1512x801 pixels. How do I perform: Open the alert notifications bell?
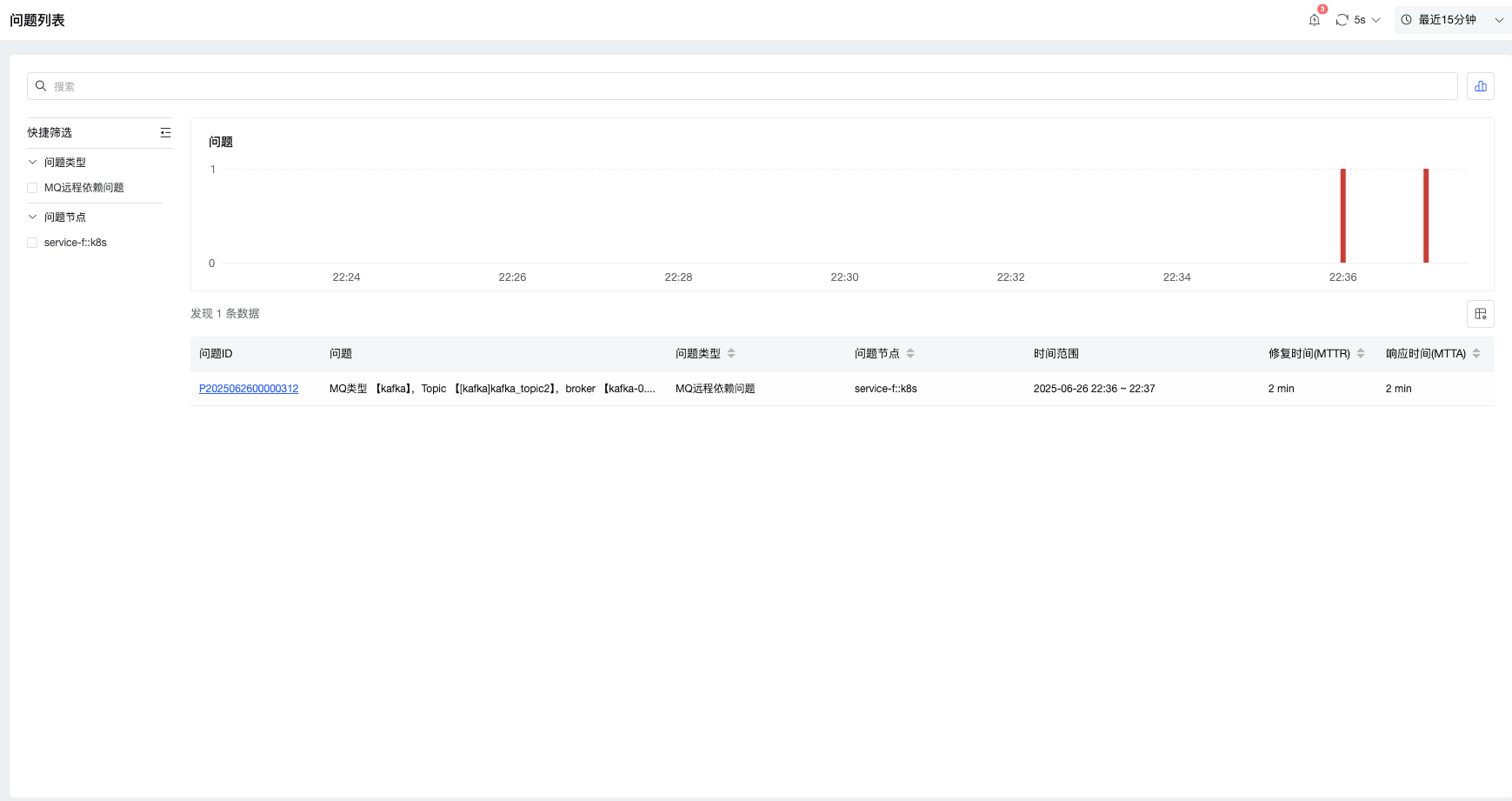tap(1315, 20)
